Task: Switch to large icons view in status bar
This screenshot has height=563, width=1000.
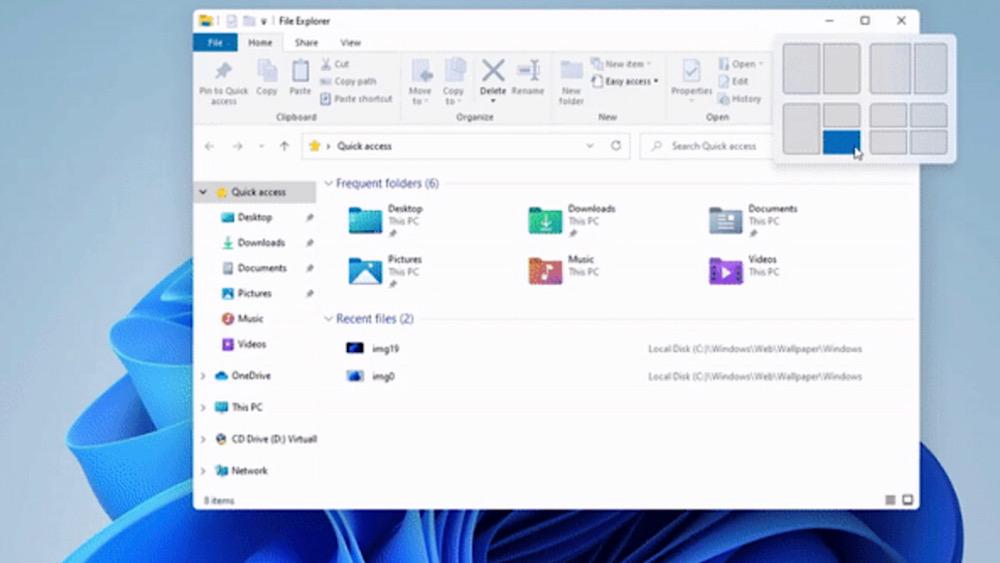Action: [908, 499]
